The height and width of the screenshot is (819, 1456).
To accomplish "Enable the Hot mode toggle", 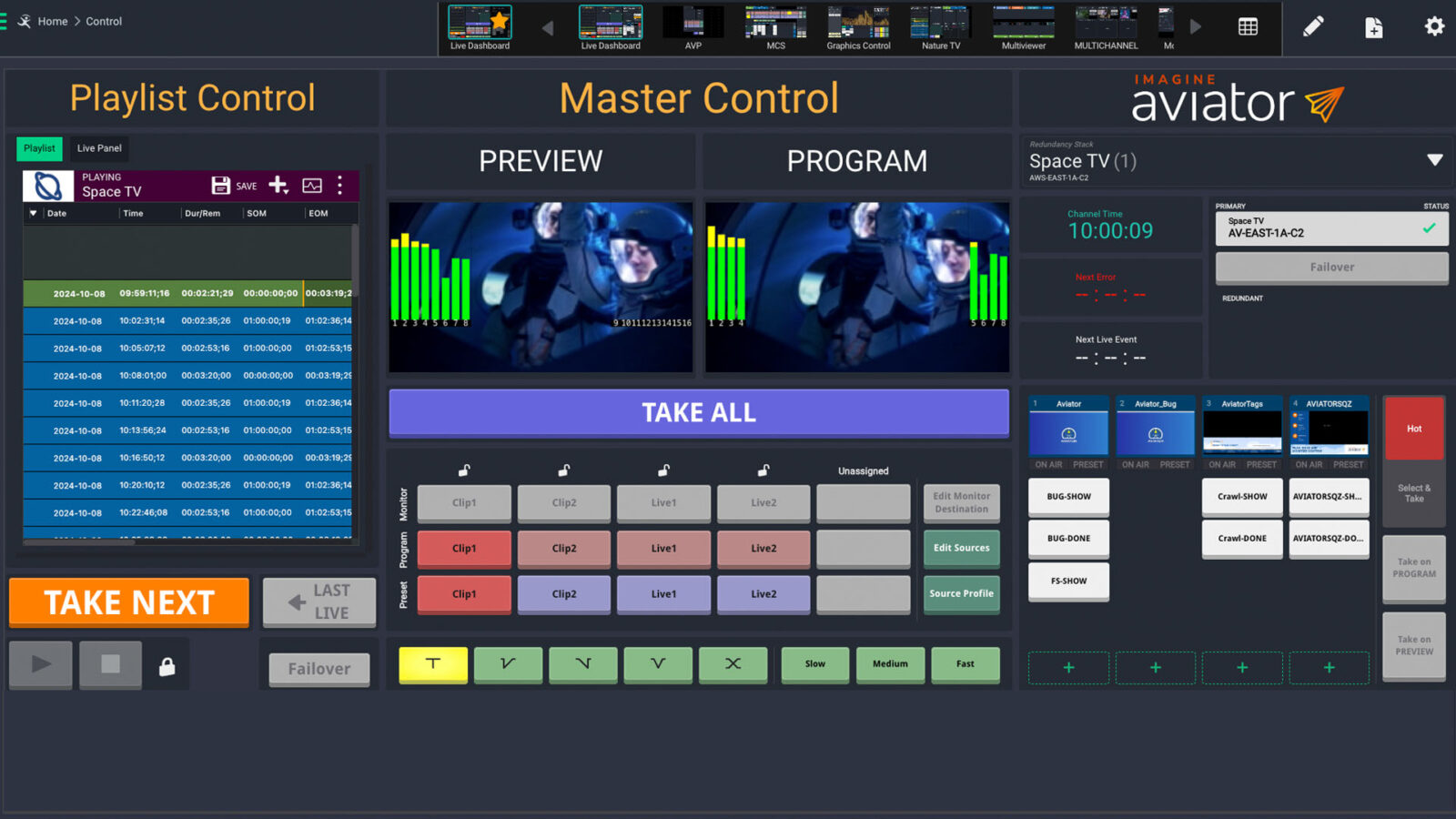I will tap(1413, 428).
